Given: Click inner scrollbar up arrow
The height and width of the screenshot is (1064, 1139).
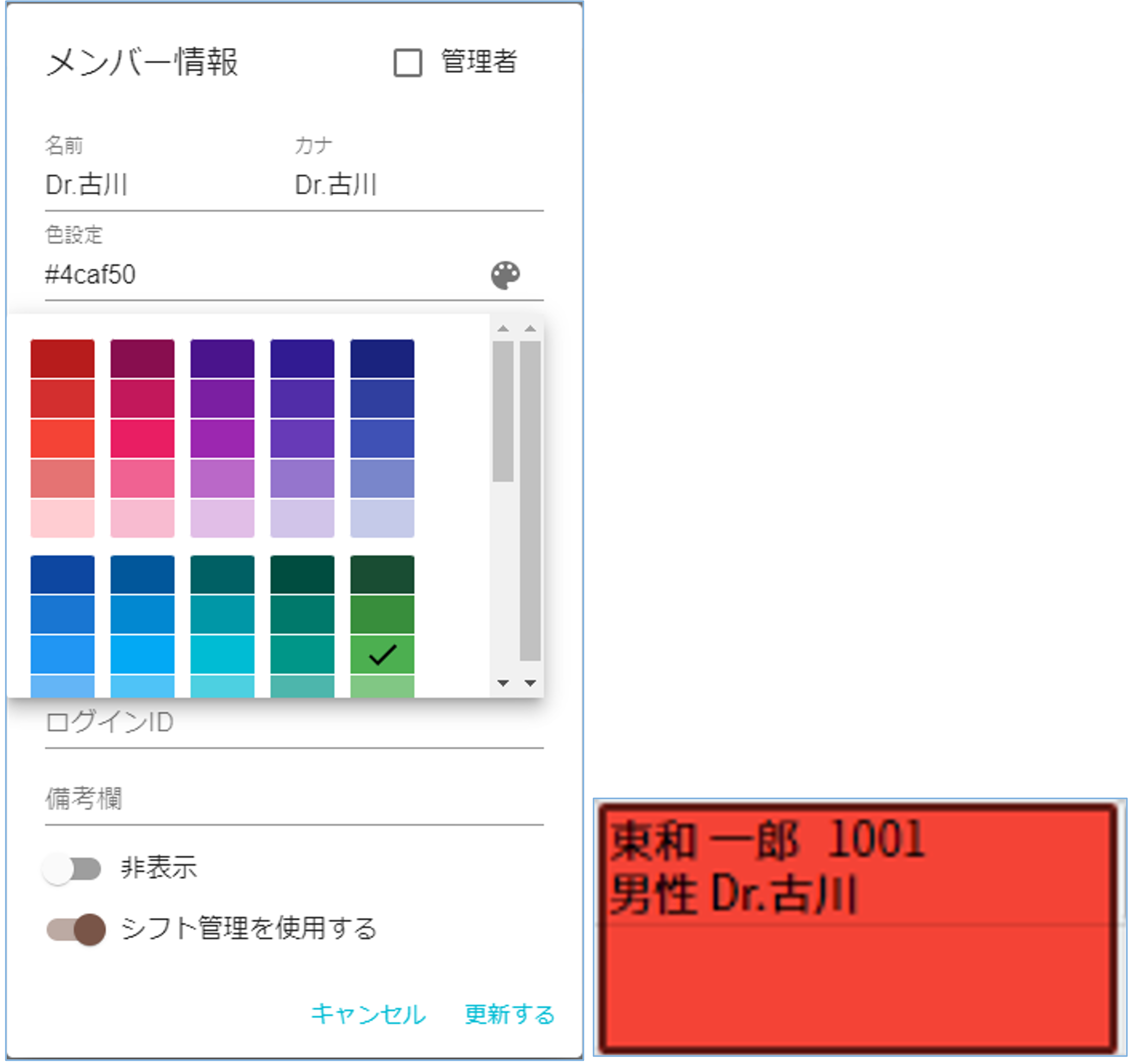Looking at the screenshot, I should tap(503, 328).
